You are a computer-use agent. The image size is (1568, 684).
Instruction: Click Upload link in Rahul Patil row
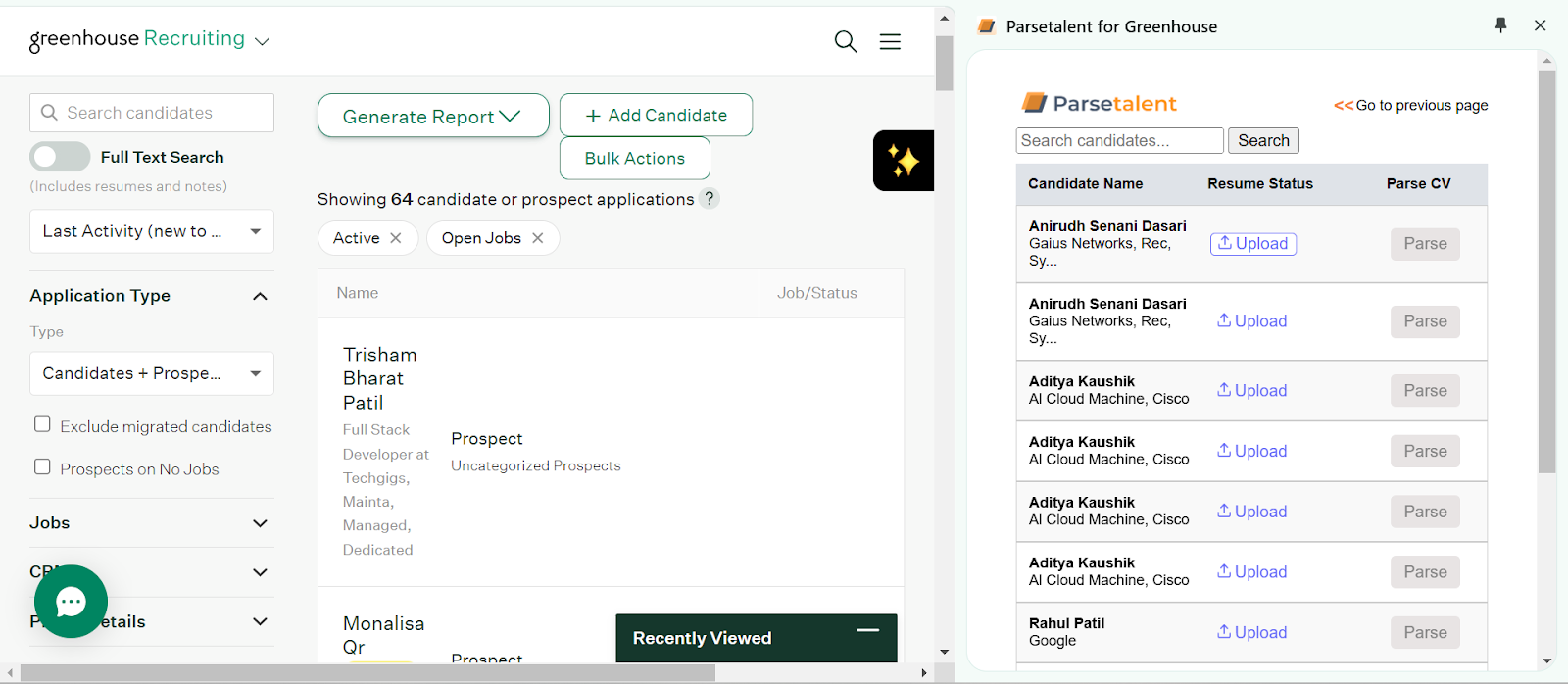[1252, 632]
